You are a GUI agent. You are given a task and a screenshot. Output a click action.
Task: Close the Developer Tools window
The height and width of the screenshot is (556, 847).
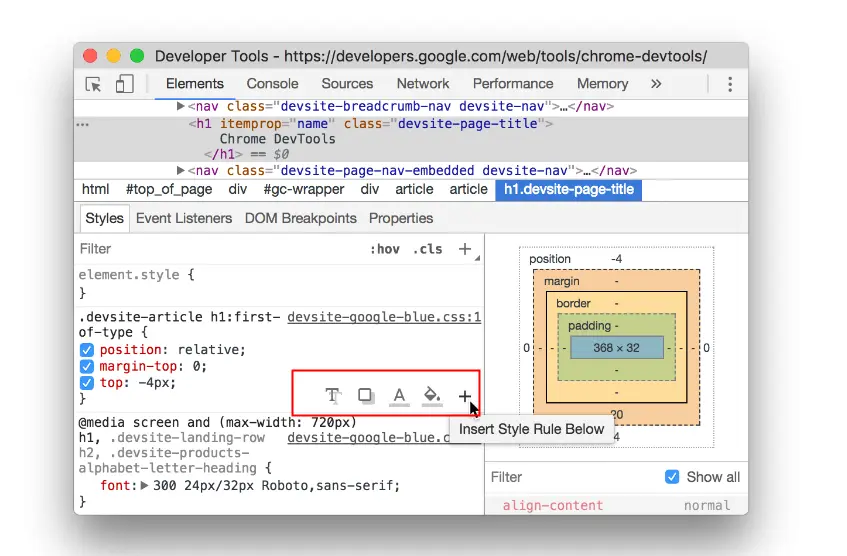pyautogui.click(x=90, y=56)
